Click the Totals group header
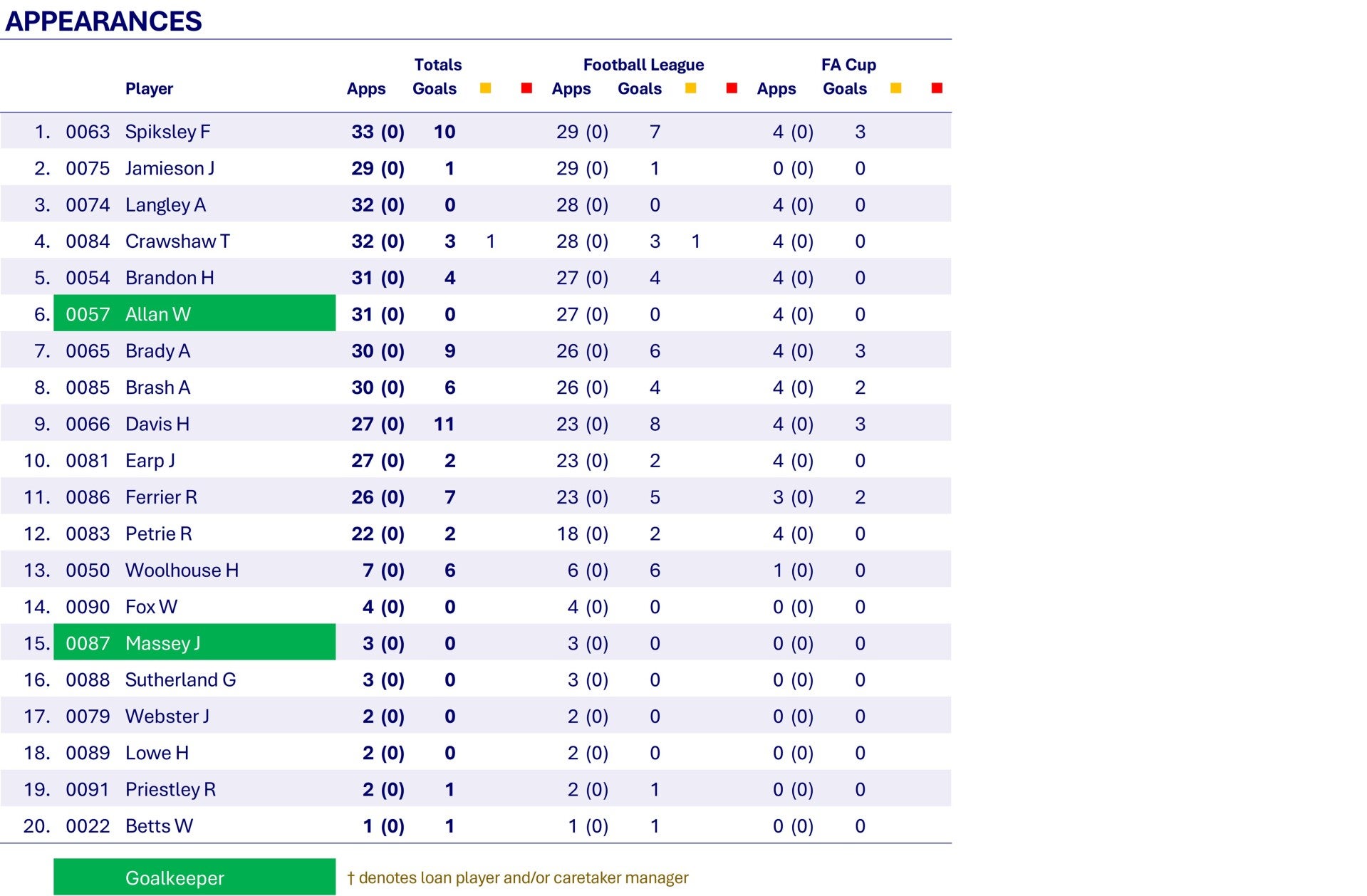Image resolution: width=1367 pixels, height=896 pixels. pos(438,65)
